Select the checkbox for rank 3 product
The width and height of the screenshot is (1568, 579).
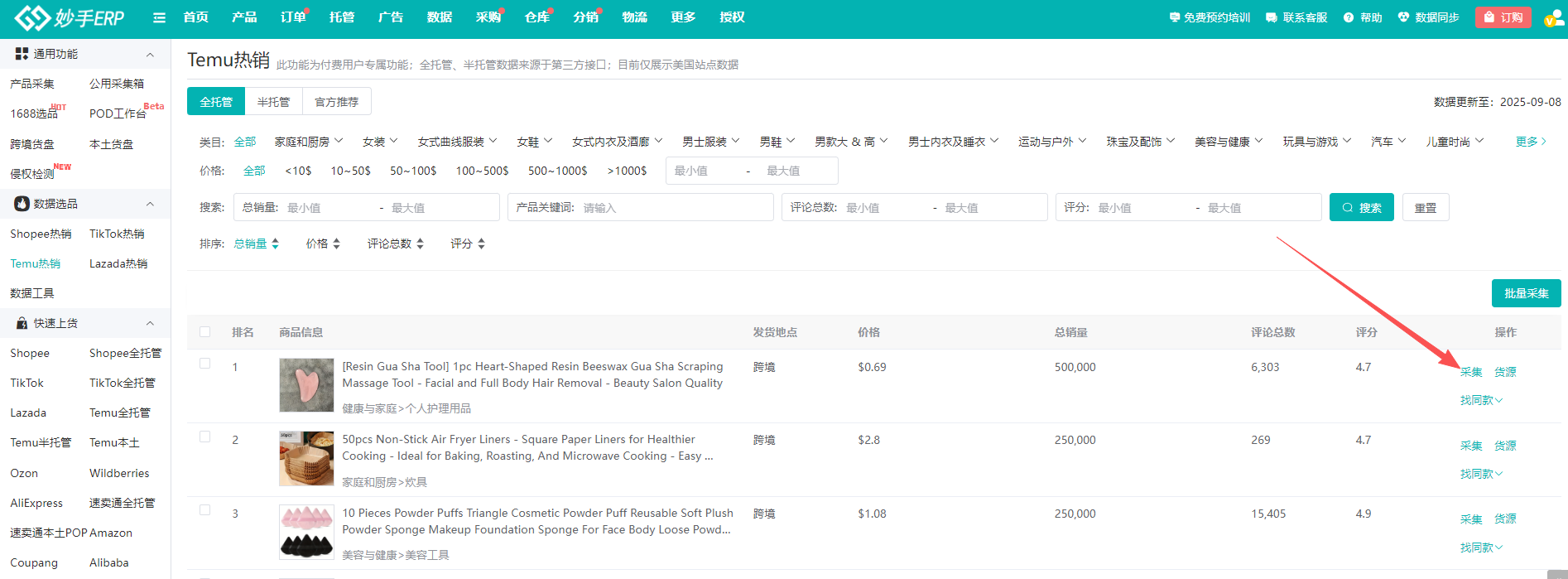pos(204,510)
